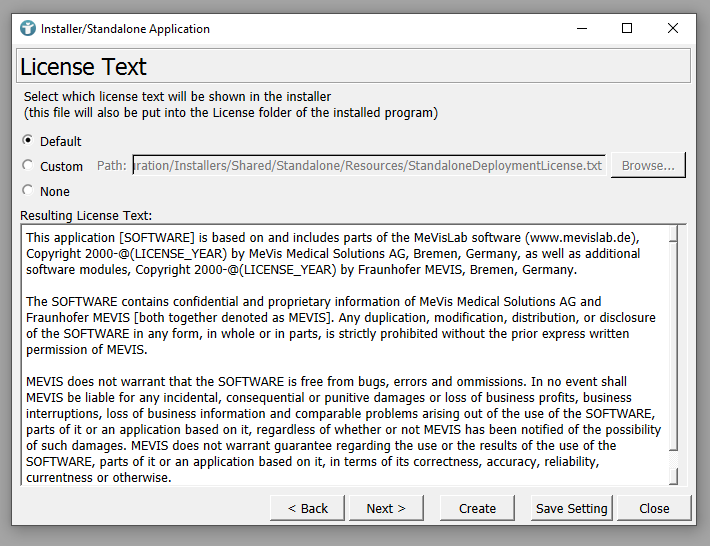Minimize the Installer/Standalone Application window
Image resolution: width=710 pixels, height=546 pixels.
pos(582,28)
